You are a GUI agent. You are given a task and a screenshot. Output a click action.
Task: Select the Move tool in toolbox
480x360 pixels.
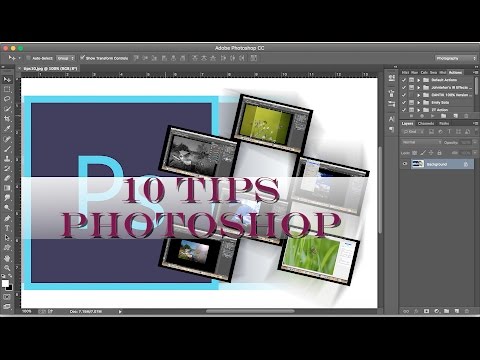[x=7, y=79]
